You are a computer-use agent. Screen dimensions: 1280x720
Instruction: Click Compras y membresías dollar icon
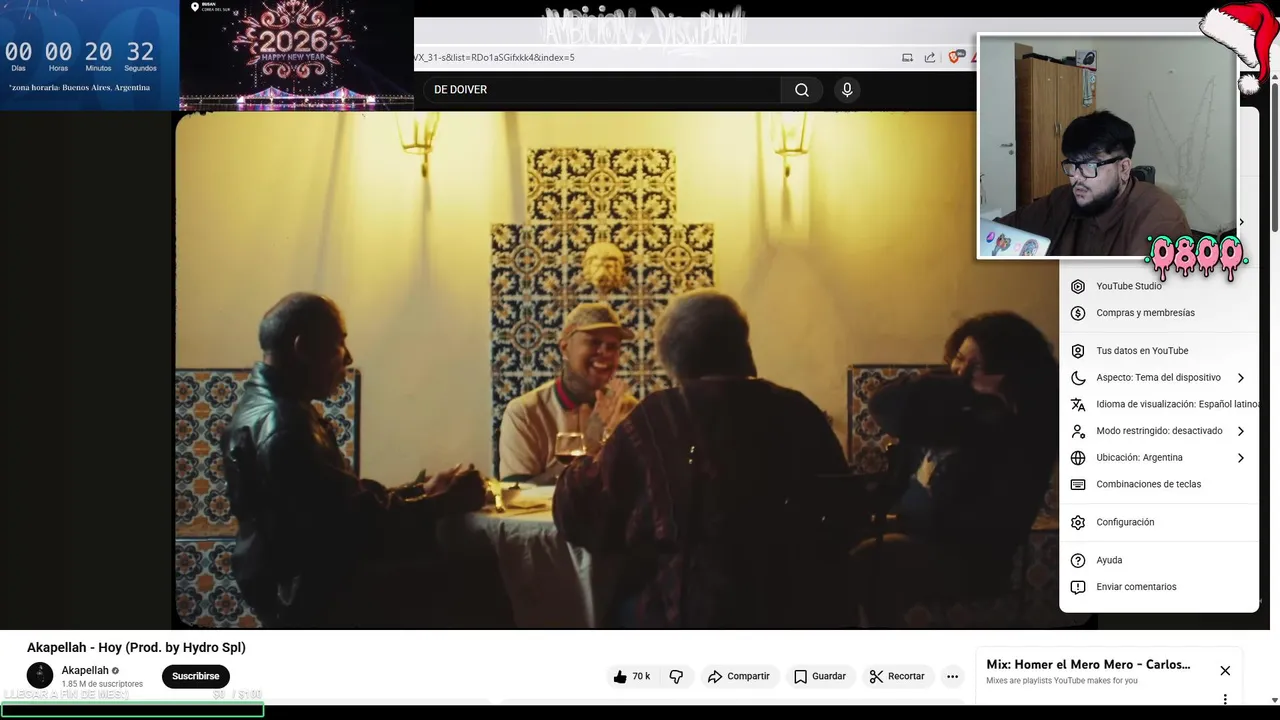point(1078,313)
